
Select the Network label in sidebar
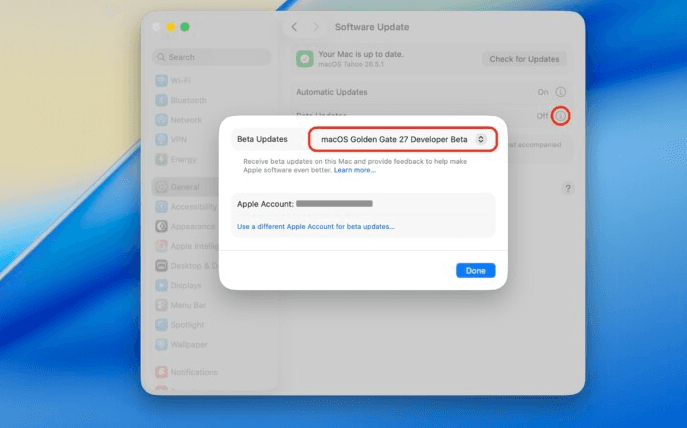[186, 120]
